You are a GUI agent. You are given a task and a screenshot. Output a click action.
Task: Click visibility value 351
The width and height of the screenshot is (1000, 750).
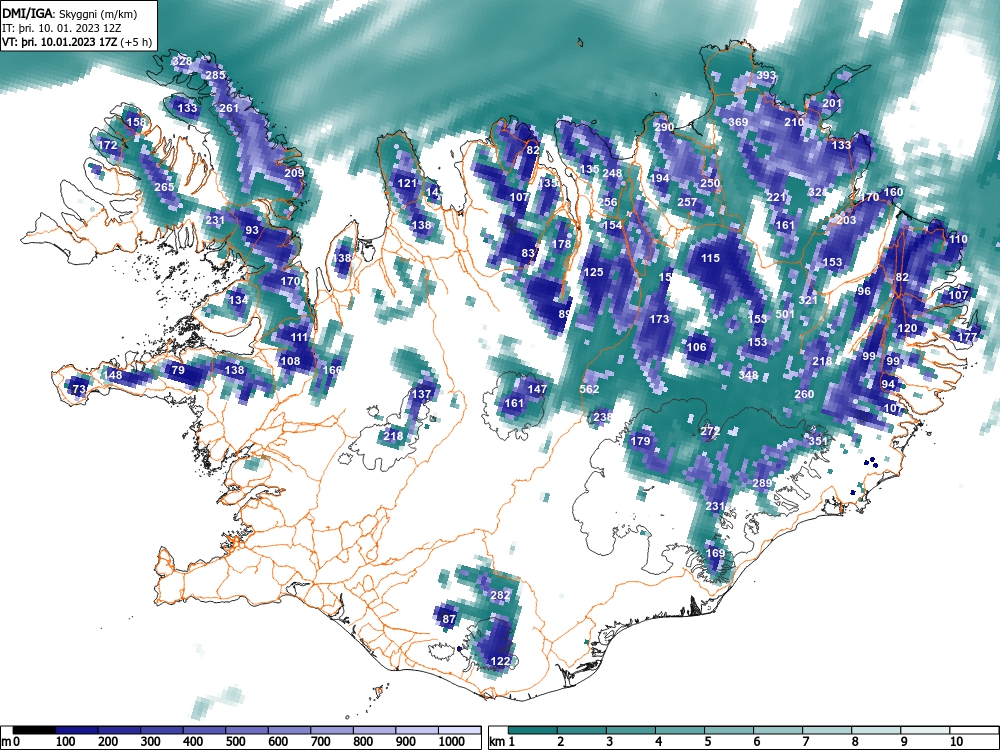coord(818,441)
